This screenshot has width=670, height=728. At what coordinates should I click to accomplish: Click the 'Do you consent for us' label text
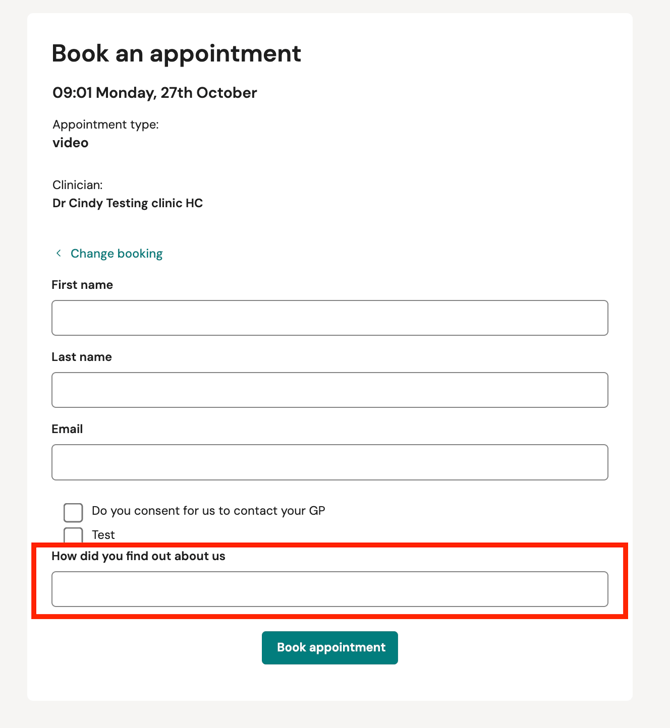pyautogui.click(x=208, y=511)
